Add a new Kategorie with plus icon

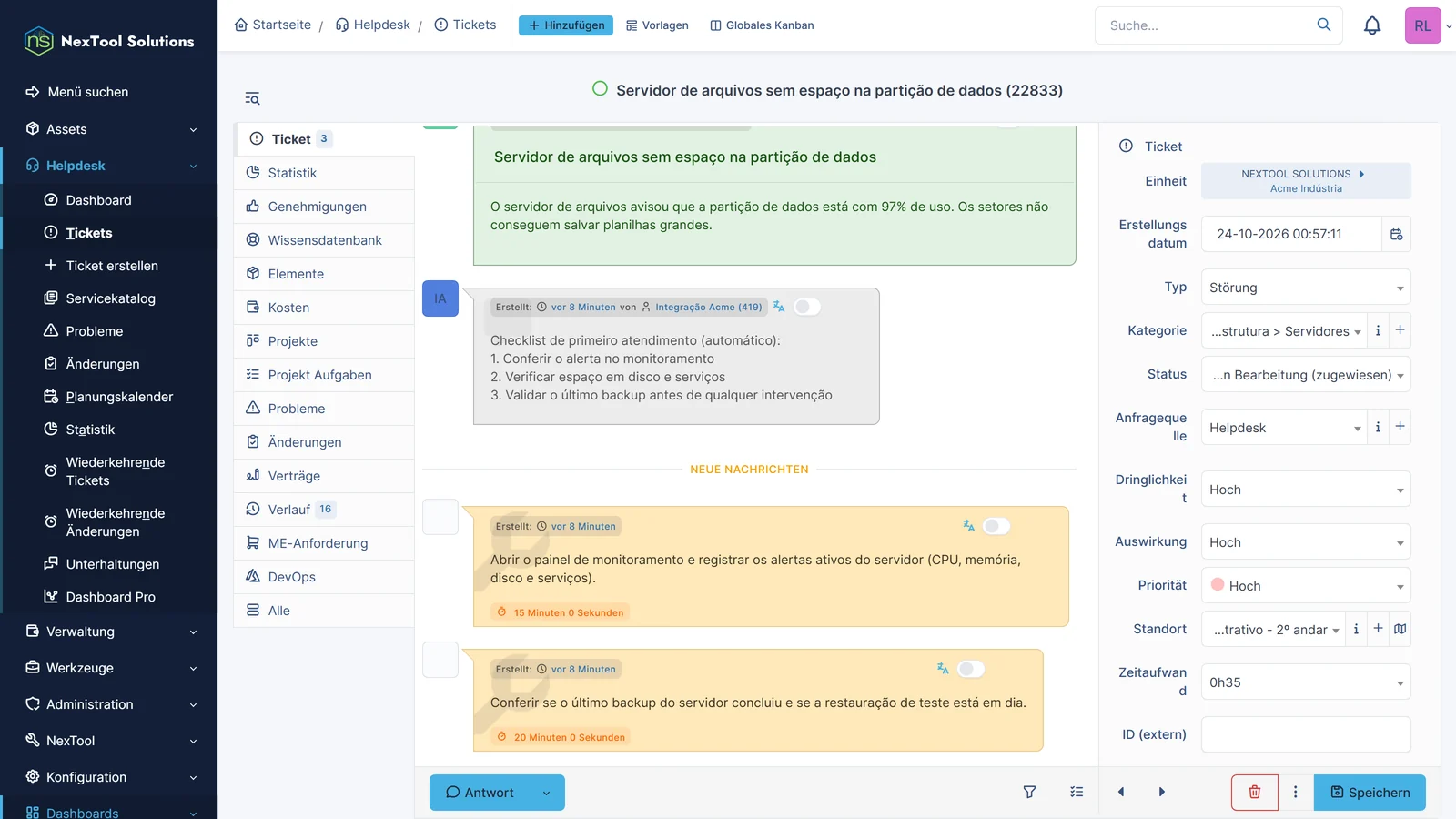[1400, 330]
